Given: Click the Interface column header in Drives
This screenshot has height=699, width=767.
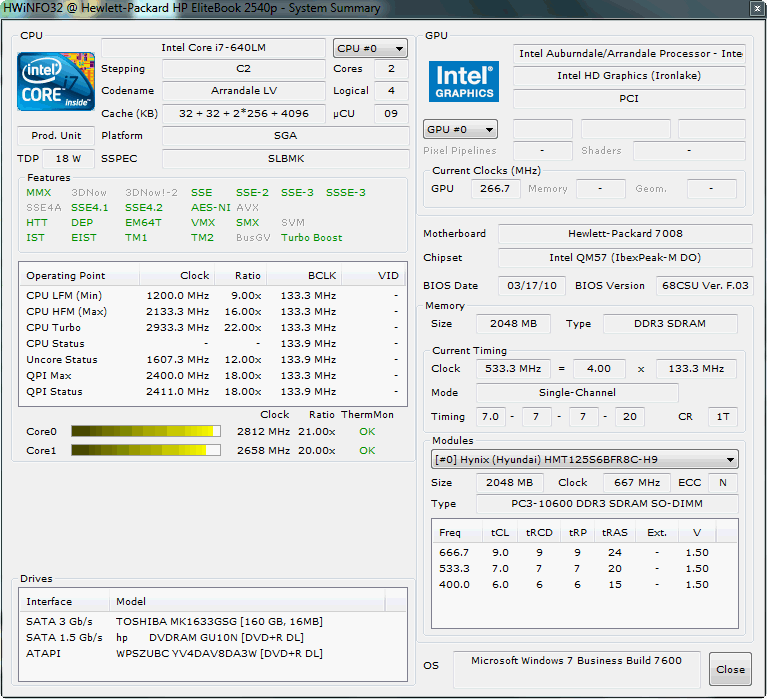Looking at the screenshot, I should coord(65,601).
